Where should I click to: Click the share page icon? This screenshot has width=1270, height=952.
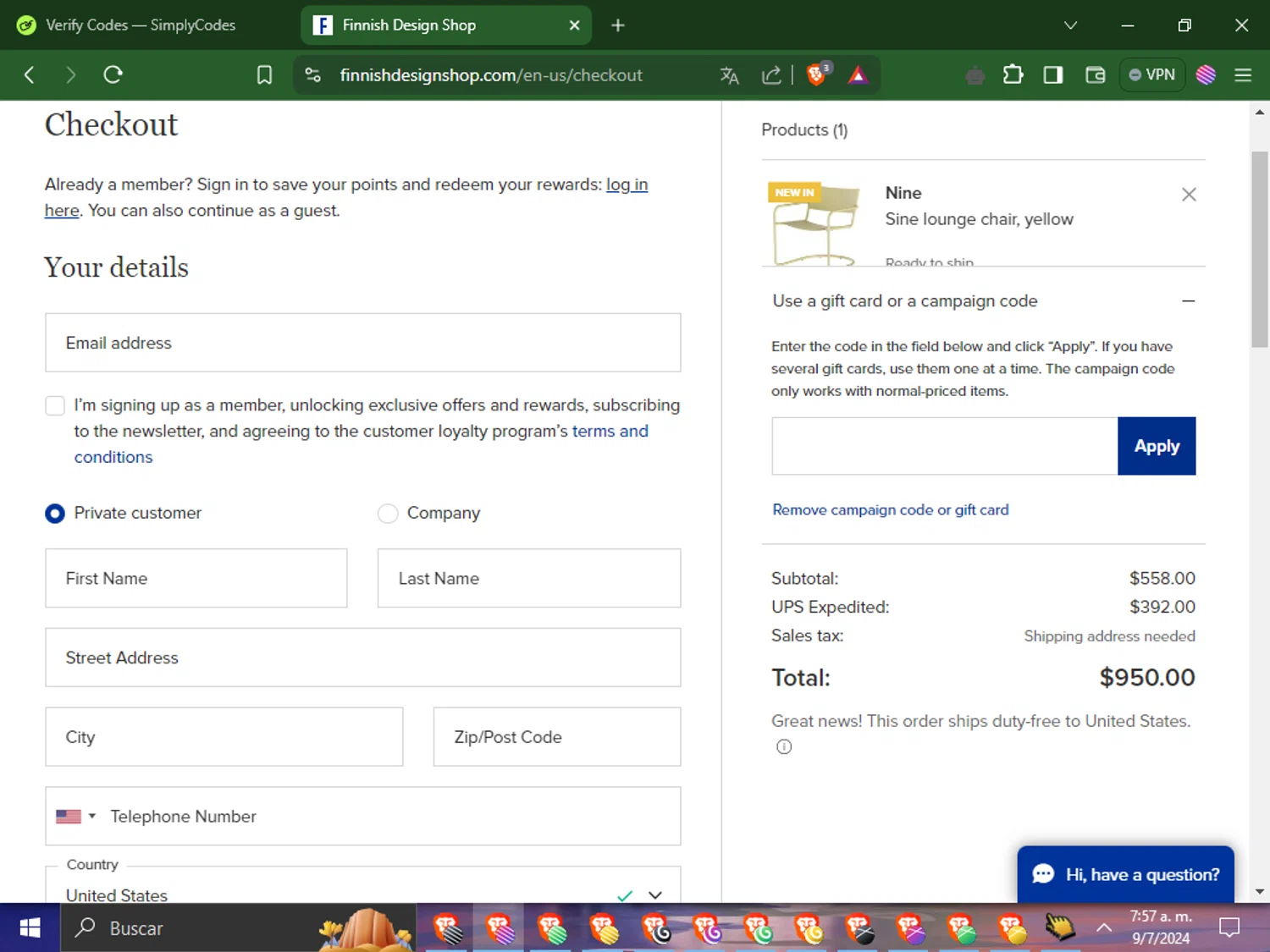tap(770, 75)
